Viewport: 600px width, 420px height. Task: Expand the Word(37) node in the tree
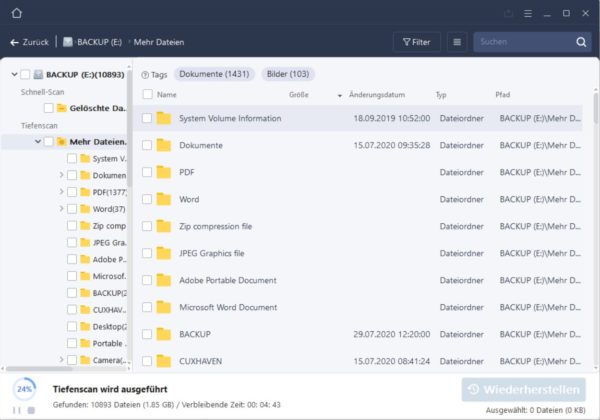(x=61, y=208)
